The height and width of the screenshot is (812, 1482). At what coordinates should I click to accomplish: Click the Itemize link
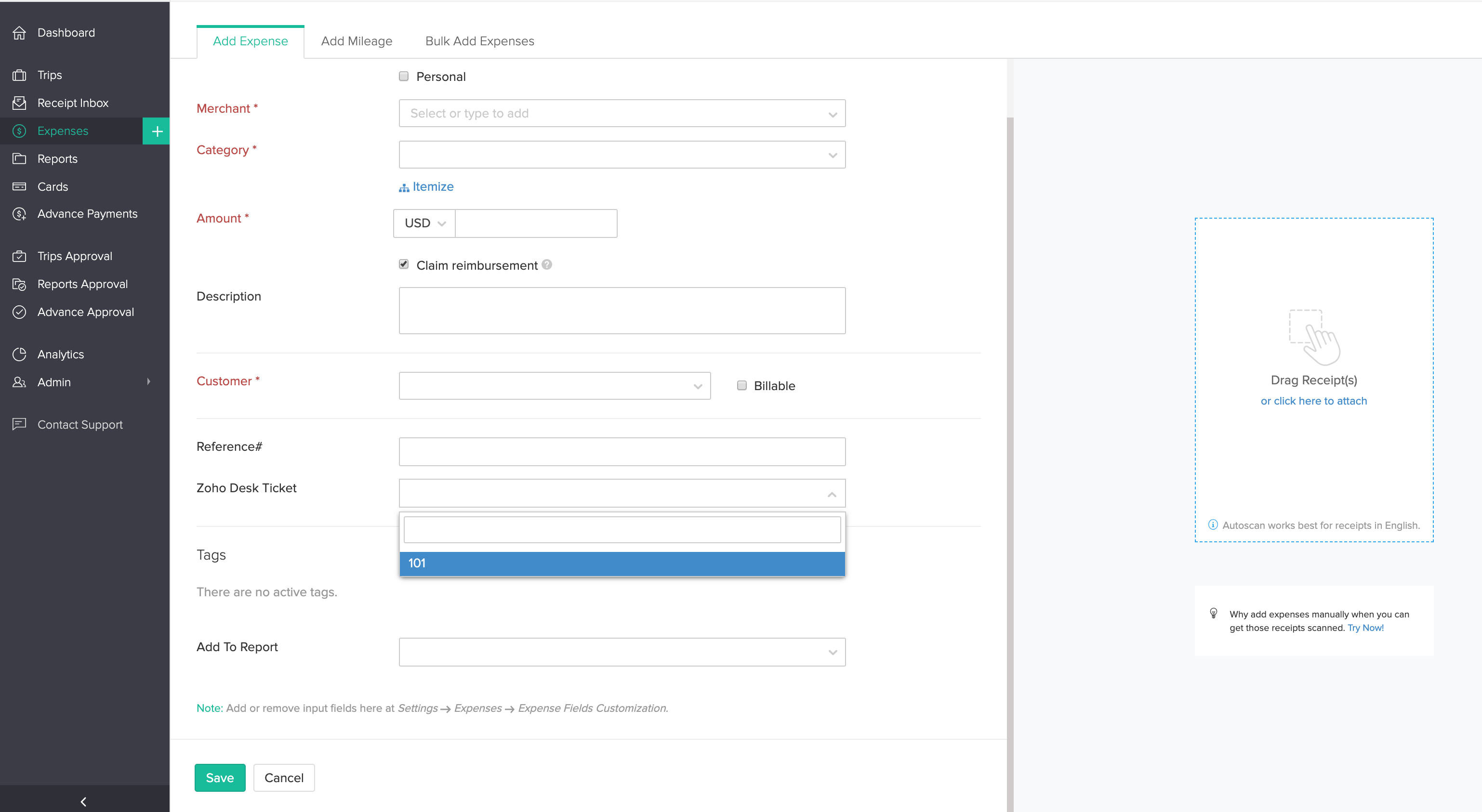click(x=432, y=186)
